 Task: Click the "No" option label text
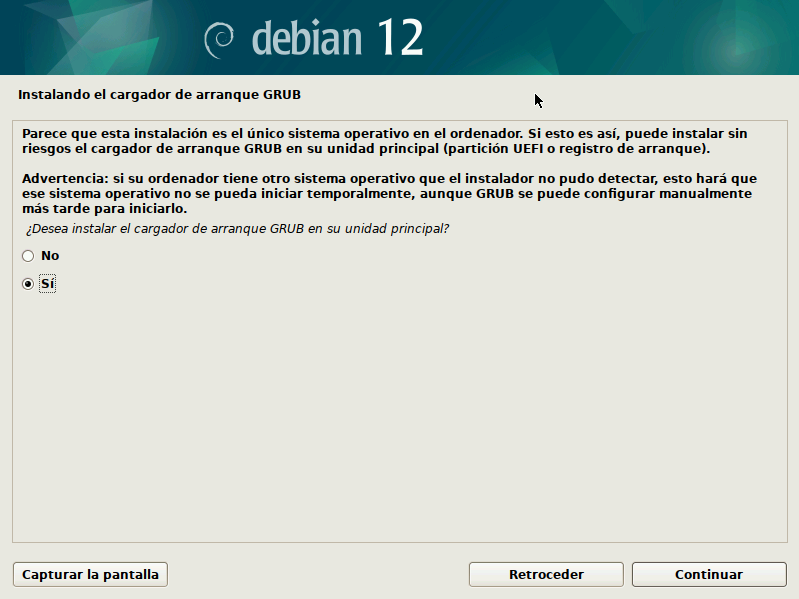[50, 256]
